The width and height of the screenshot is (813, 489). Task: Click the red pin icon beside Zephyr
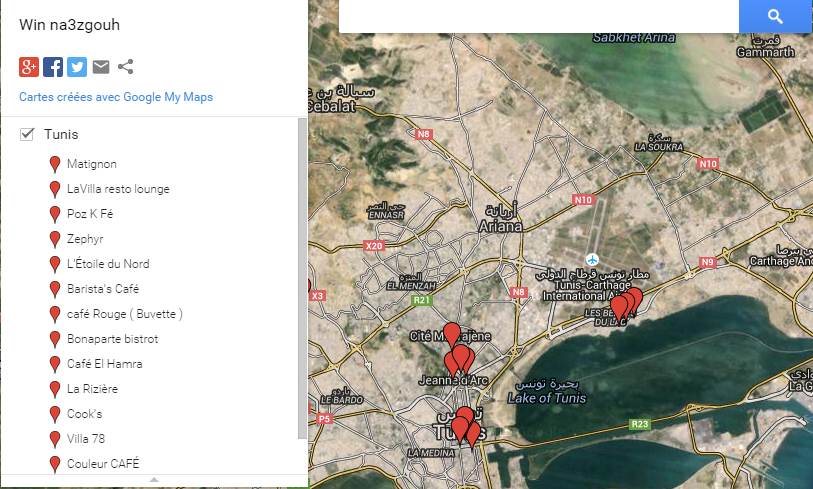(55, 239)
